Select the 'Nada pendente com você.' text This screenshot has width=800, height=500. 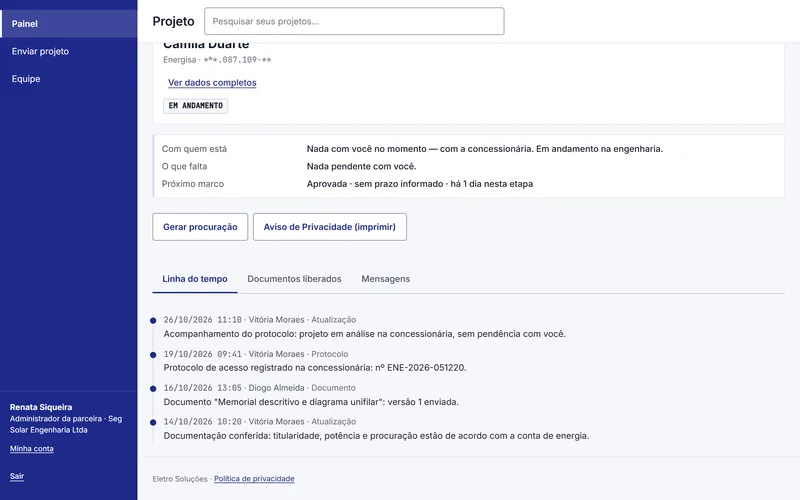point(361,166)
